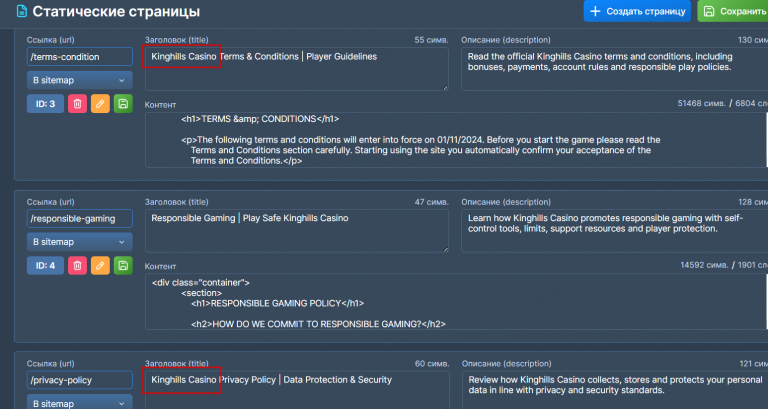Viewport: 768px width, 409px height.
Task: Delete the page with ID 3
Action: point(77,104)
